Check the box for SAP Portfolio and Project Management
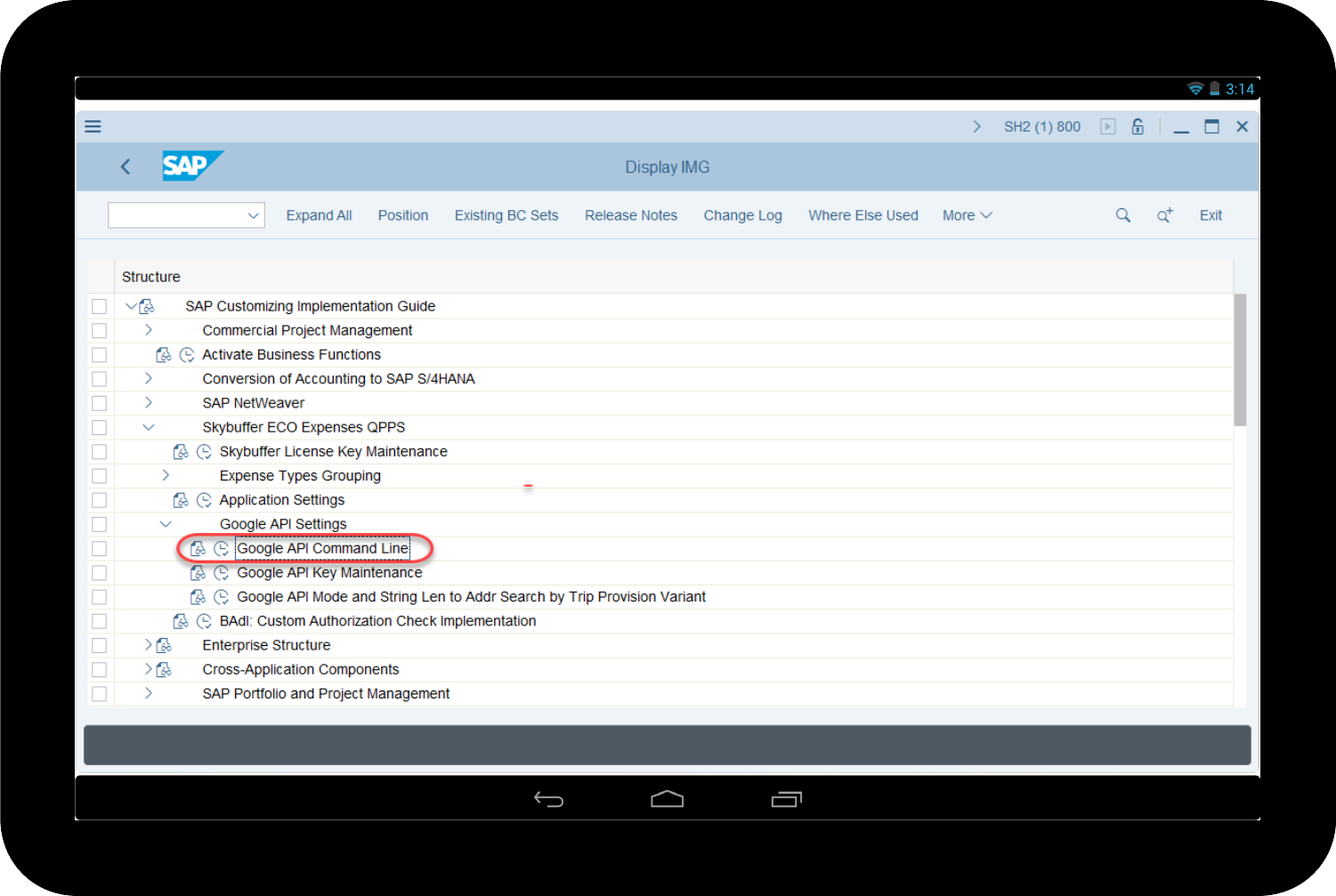Image resolution: width=1336 pixels, height=896 pixels. pyautogui.click(x=99, y=693)
